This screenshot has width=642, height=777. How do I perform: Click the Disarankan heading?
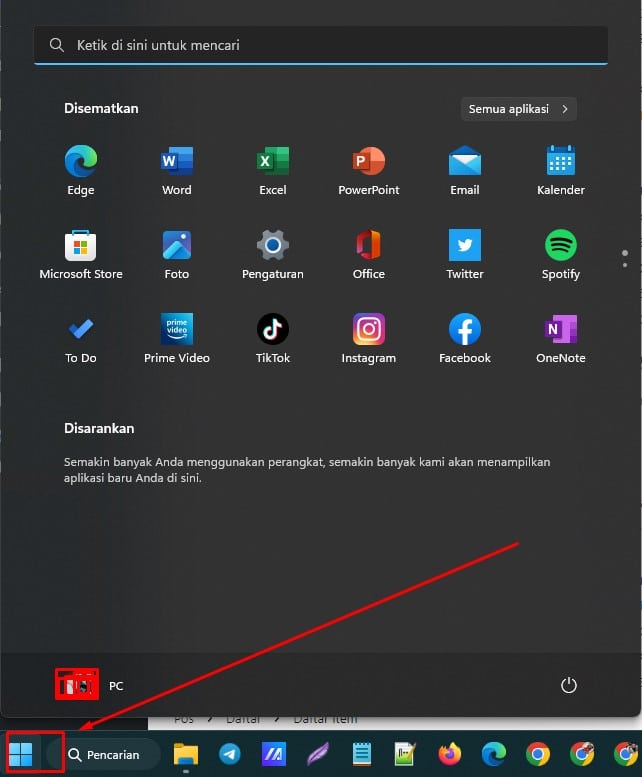pos(99,428)
